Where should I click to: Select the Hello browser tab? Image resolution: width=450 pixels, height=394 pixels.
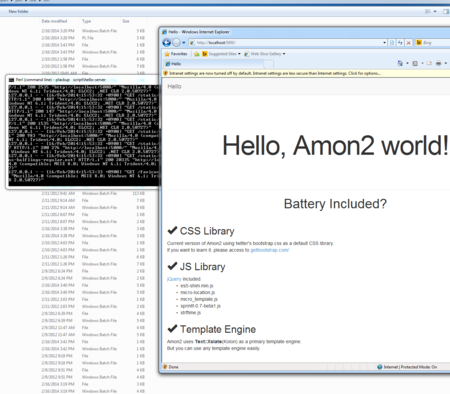(214, 64)
